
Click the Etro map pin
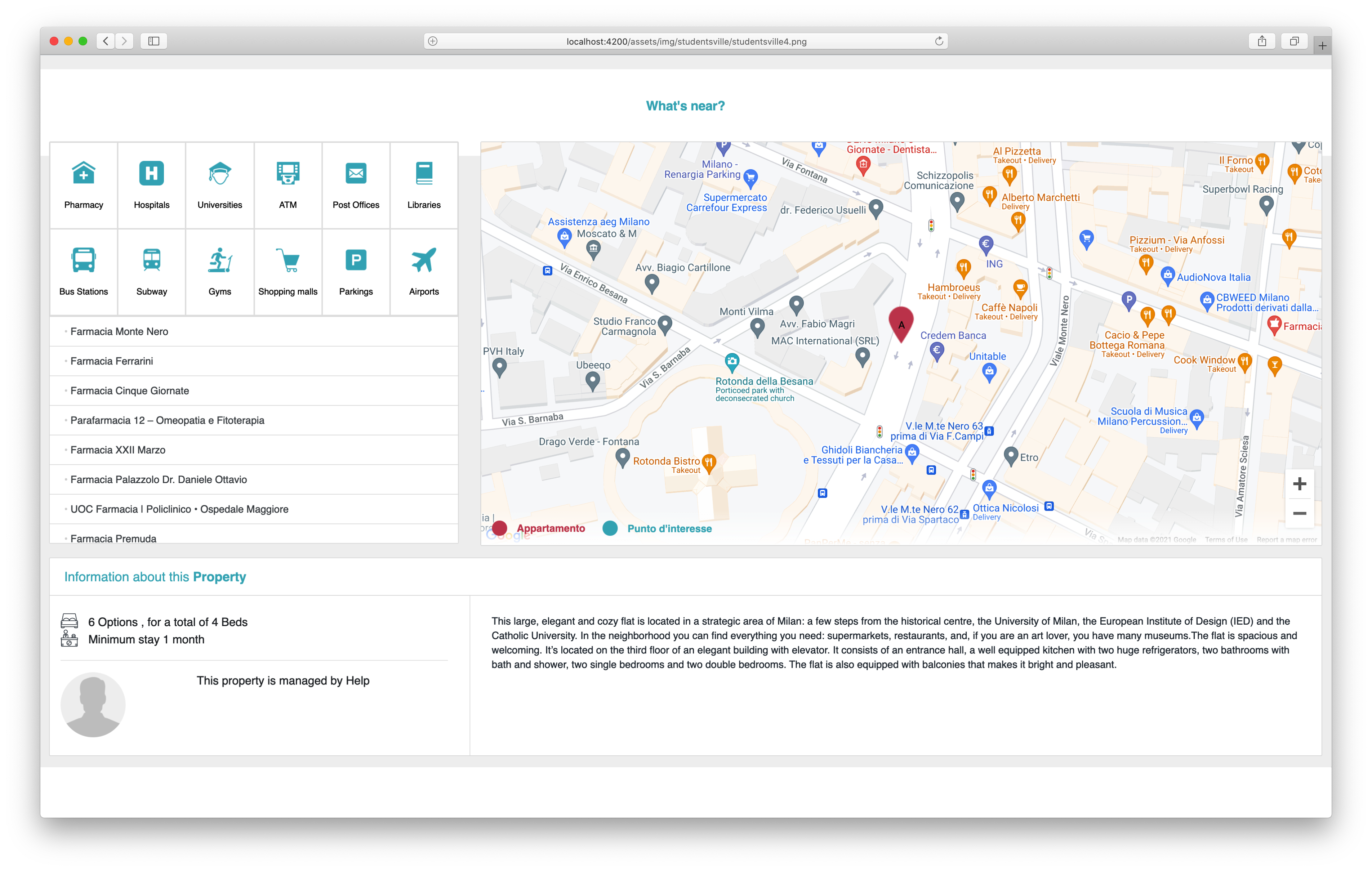[x=1011, y=456]
